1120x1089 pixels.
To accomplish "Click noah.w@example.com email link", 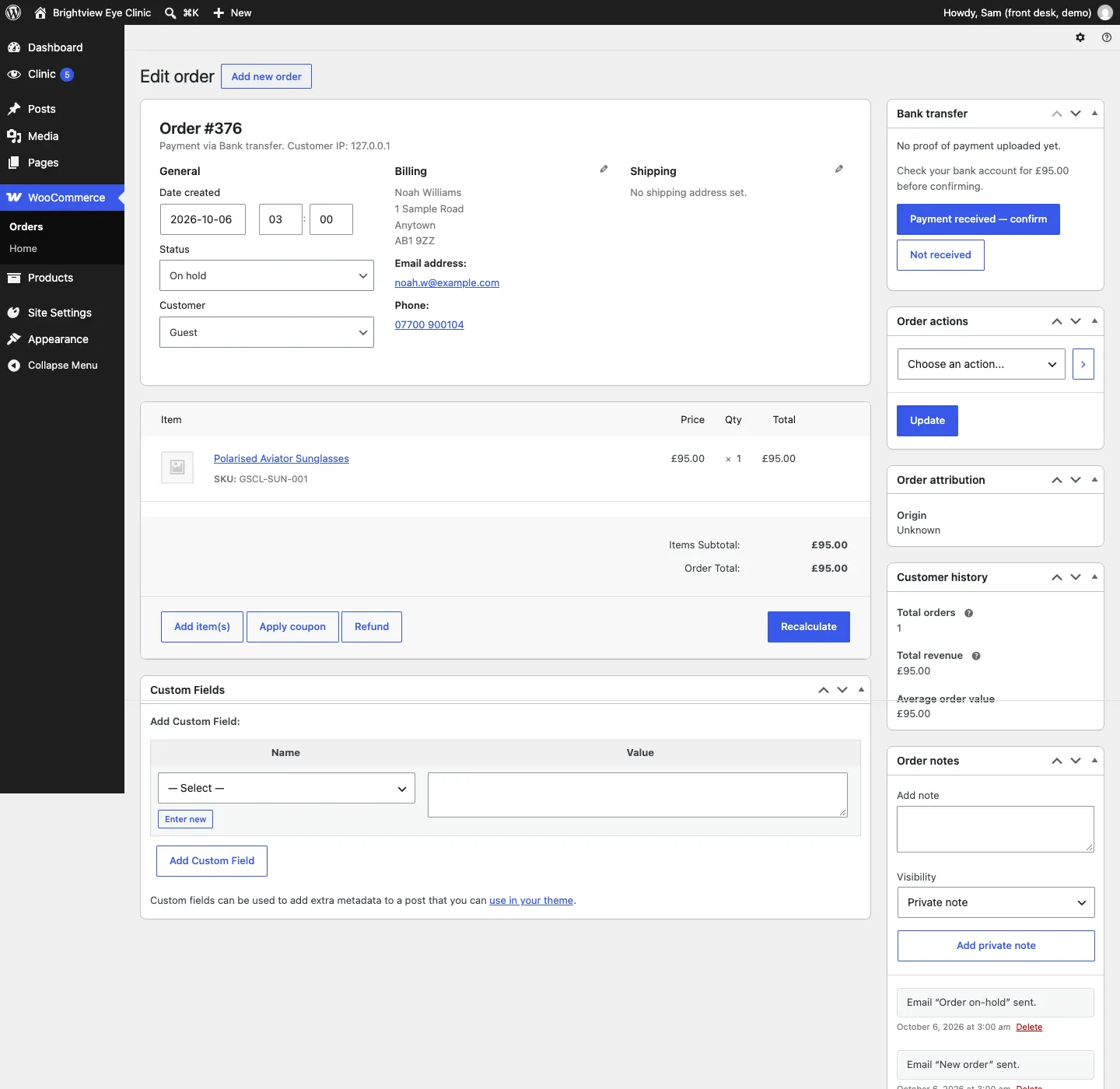I will (x=447, y=283).
